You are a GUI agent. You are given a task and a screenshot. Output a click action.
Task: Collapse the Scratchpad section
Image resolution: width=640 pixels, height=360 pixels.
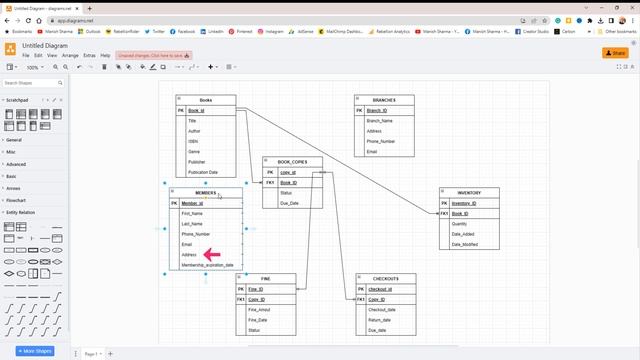[16, 100]
